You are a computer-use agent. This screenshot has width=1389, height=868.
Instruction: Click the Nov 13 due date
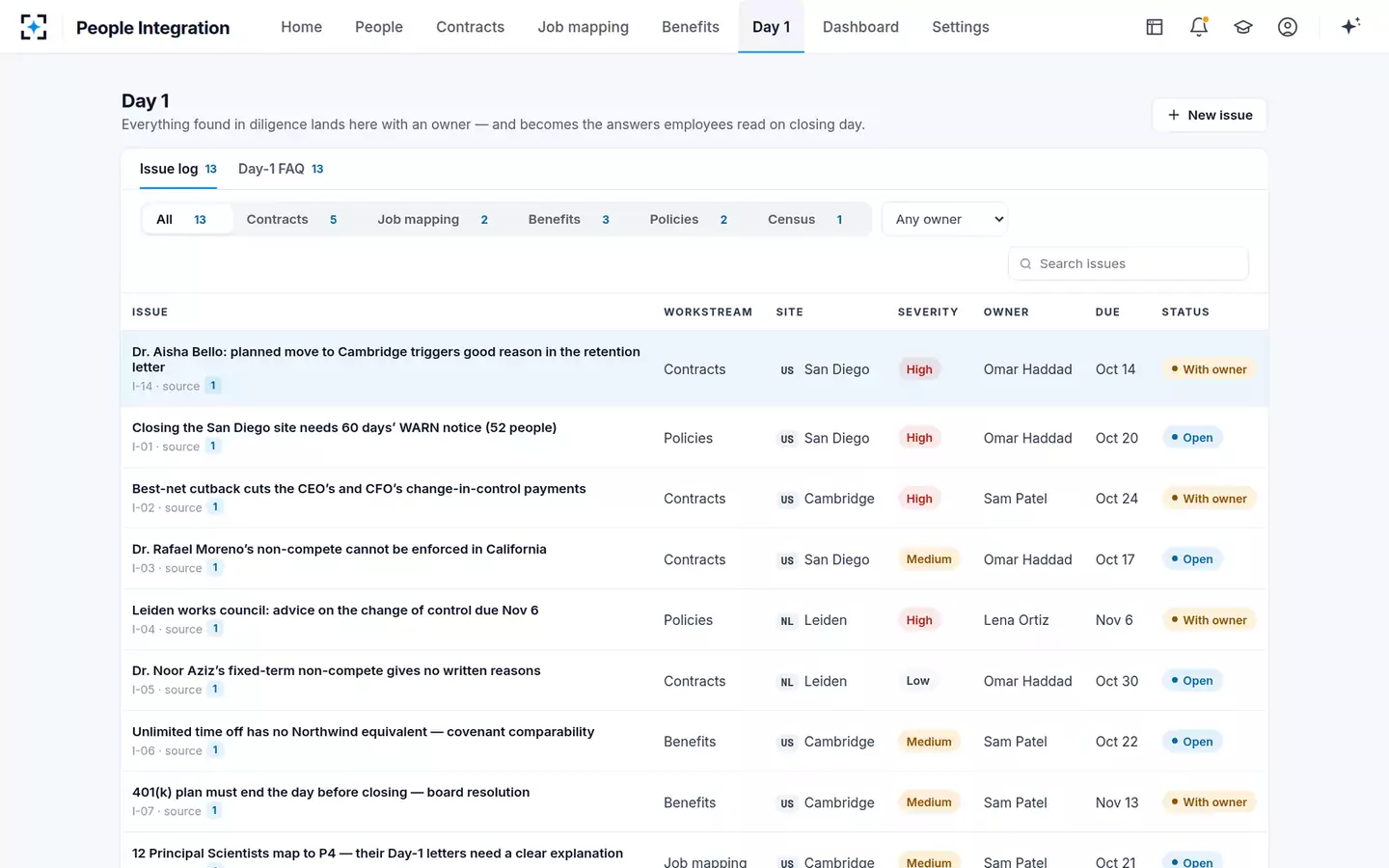[1117, 802]
